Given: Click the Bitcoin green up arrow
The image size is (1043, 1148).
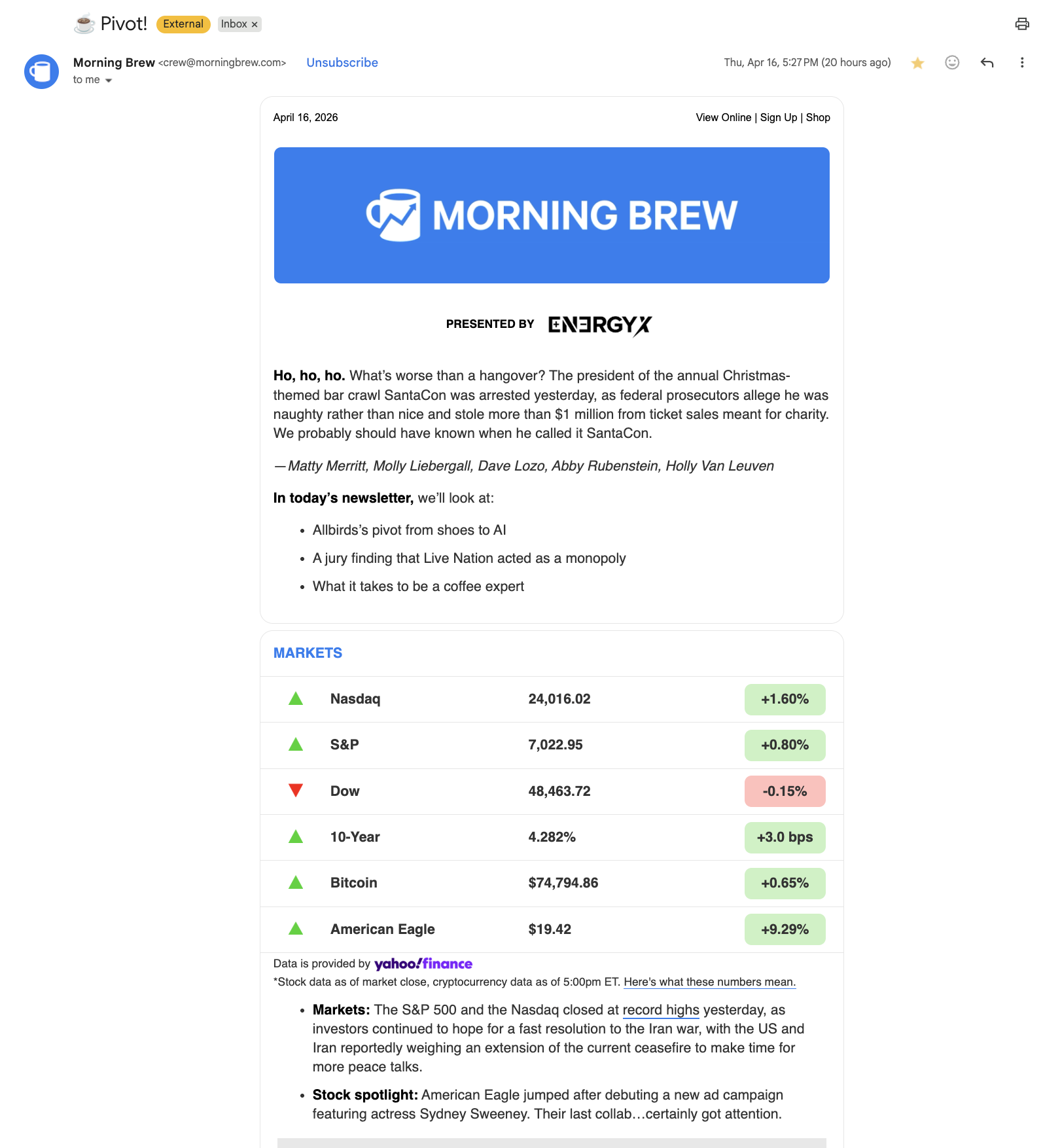Looking at the screenshot, I should 296,883.
